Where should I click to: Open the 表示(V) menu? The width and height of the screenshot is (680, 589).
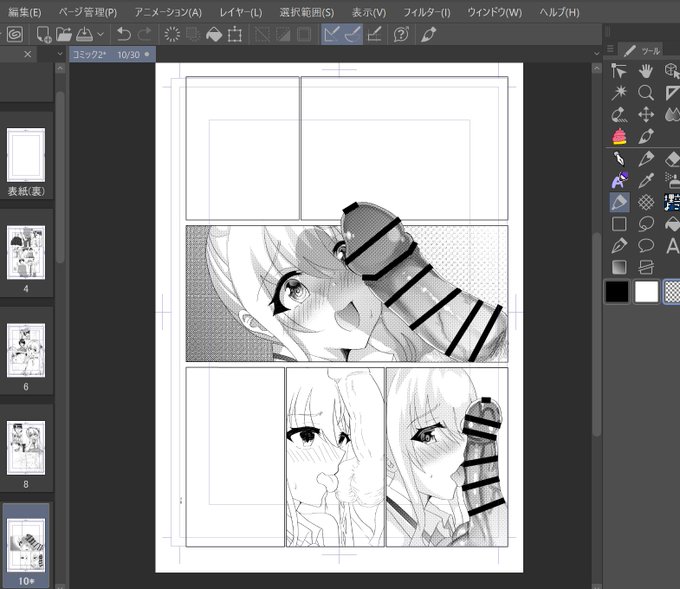click(369, 13)
